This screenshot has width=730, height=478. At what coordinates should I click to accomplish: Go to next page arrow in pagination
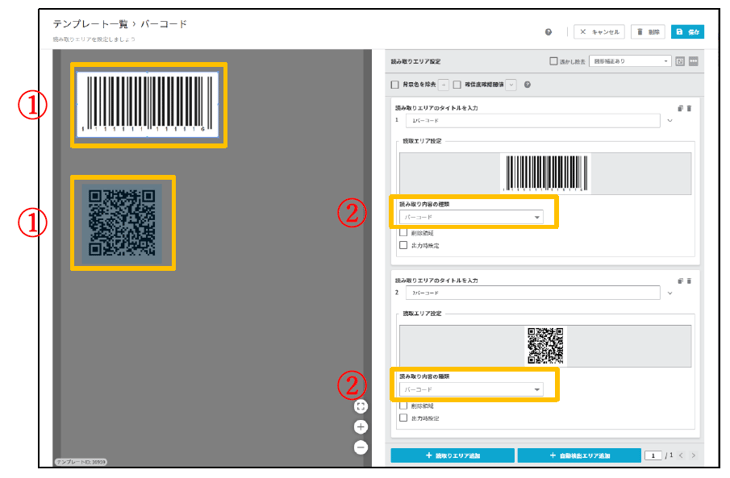point(693,456)
